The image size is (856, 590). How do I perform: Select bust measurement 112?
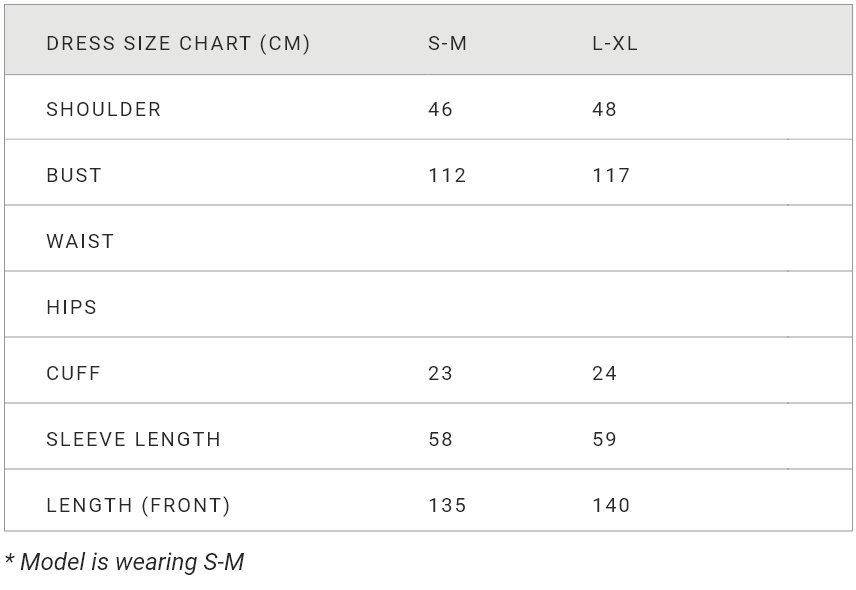447,175
